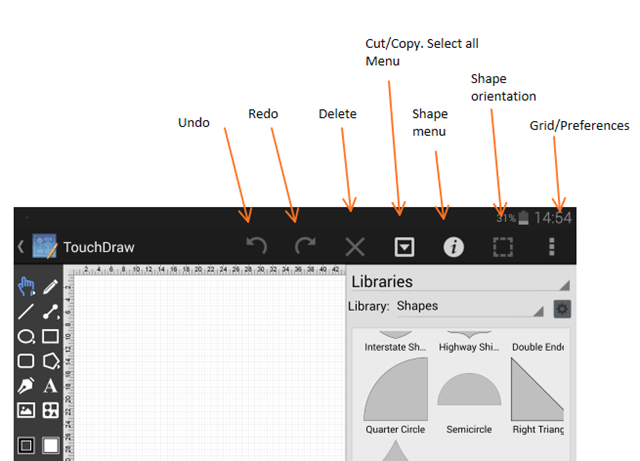Select the Highway Shield shape label
The image size is (640, 461).
(469, 347)
